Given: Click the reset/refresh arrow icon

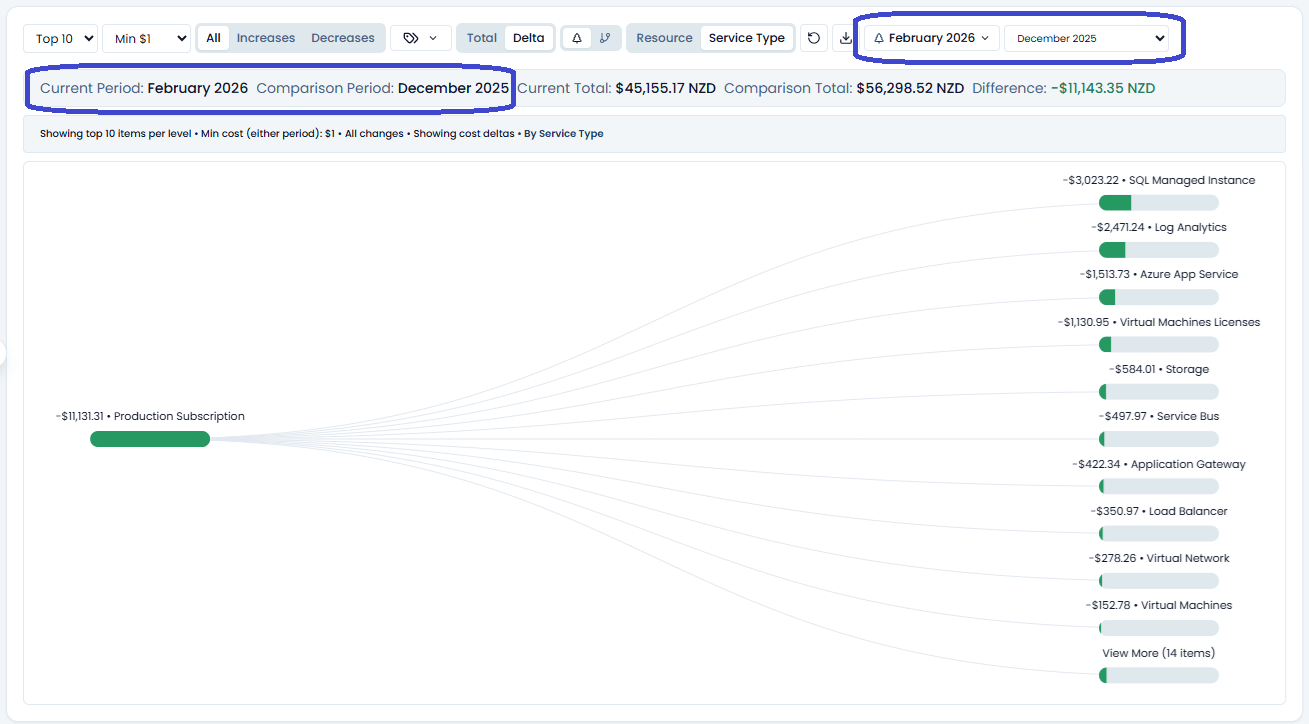Looking at the screenshot, I should [814, 38].
